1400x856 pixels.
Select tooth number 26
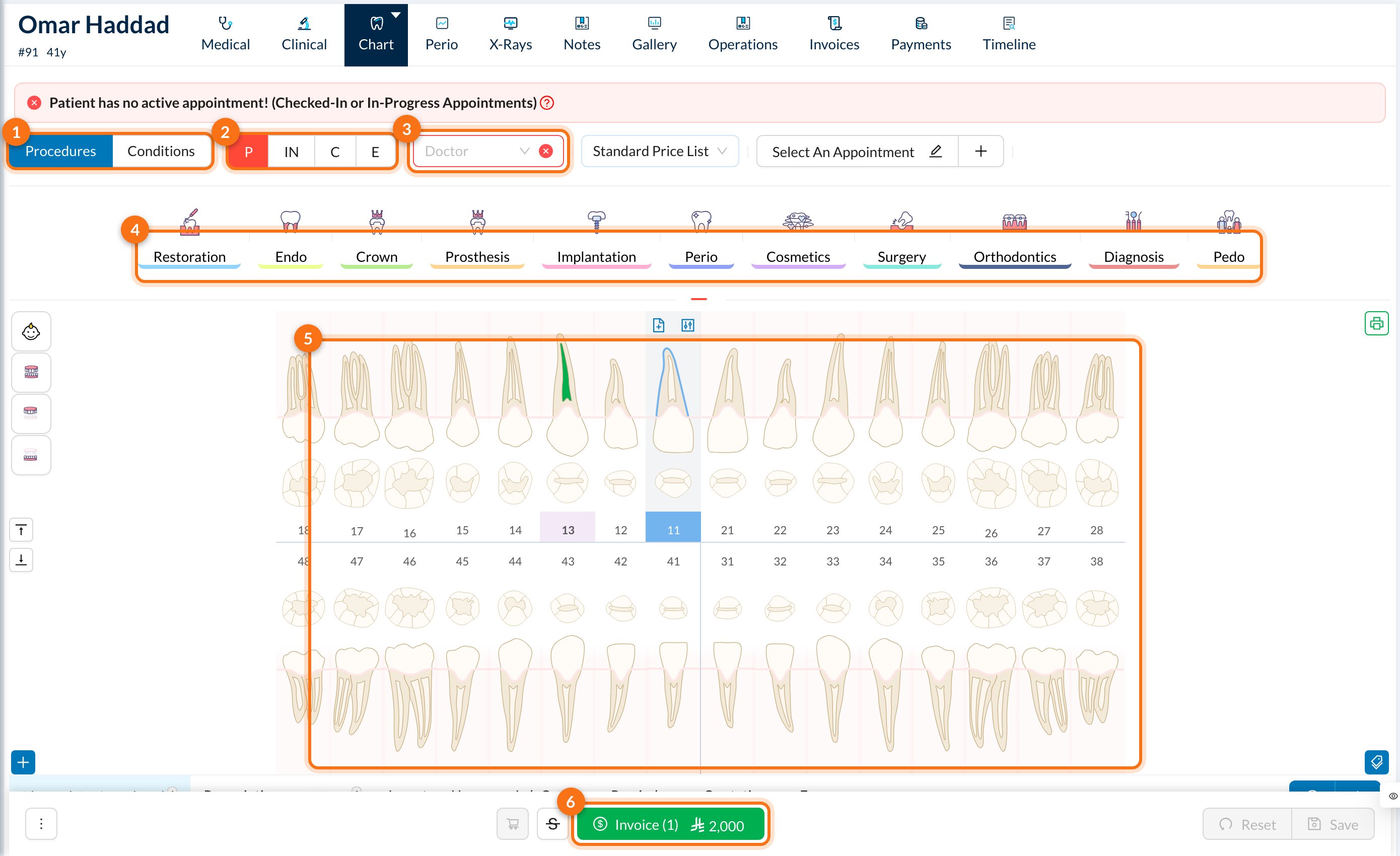[991, 533]
